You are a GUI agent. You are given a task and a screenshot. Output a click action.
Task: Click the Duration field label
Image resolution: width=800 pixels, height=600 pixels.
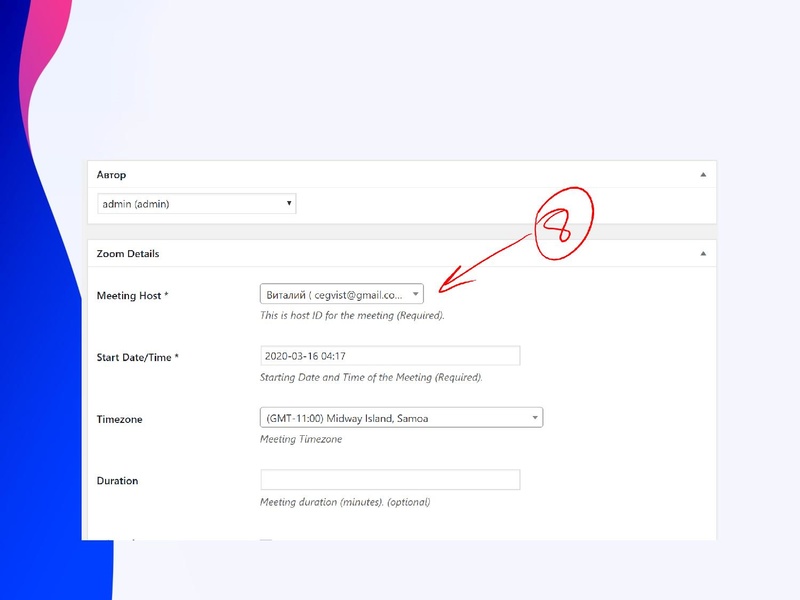(x=117, y=481)
